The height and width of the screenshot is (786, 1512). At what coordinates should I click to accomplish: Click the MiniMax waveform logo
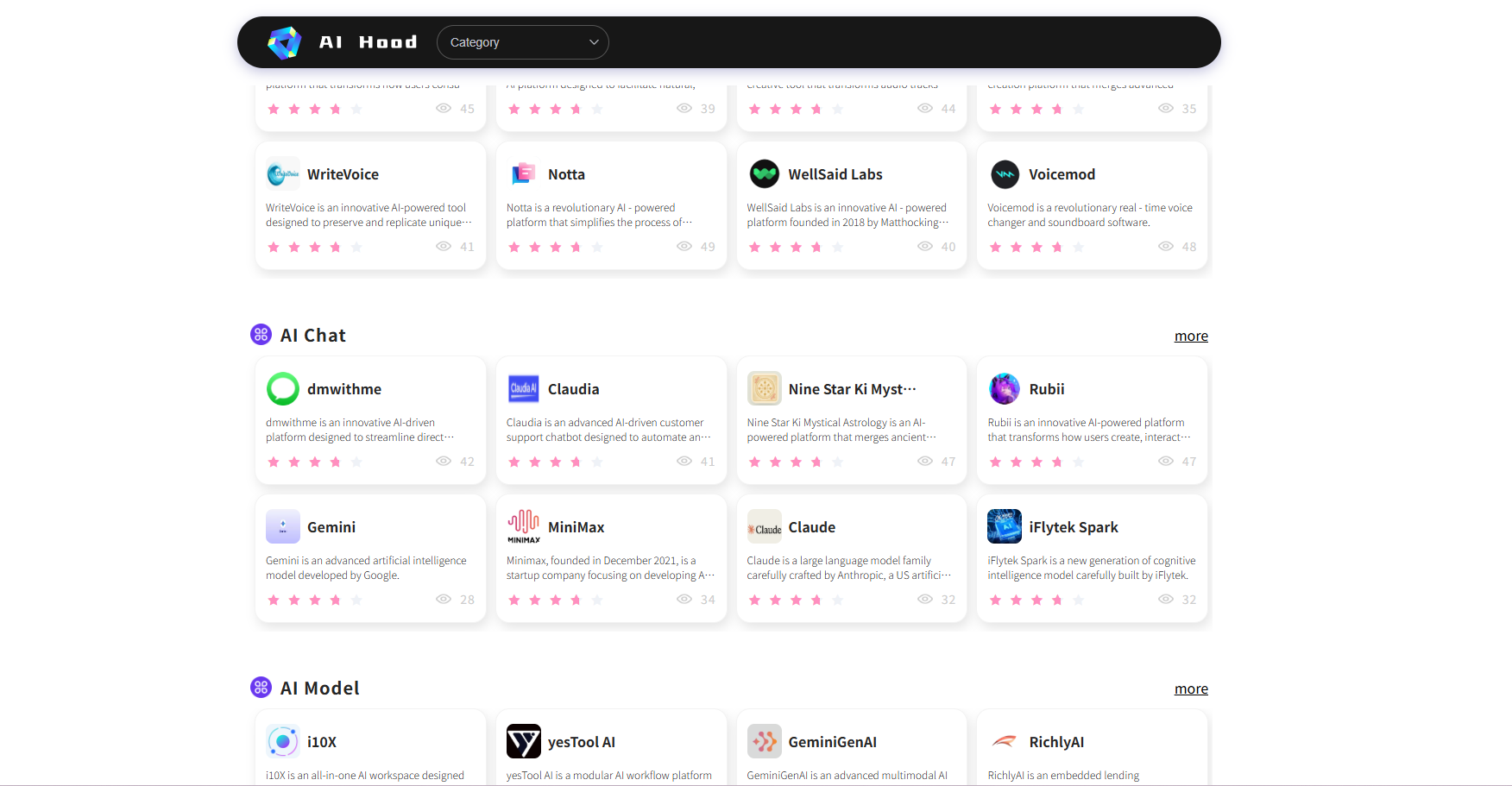pyautogui.click(x=522, y=526)
